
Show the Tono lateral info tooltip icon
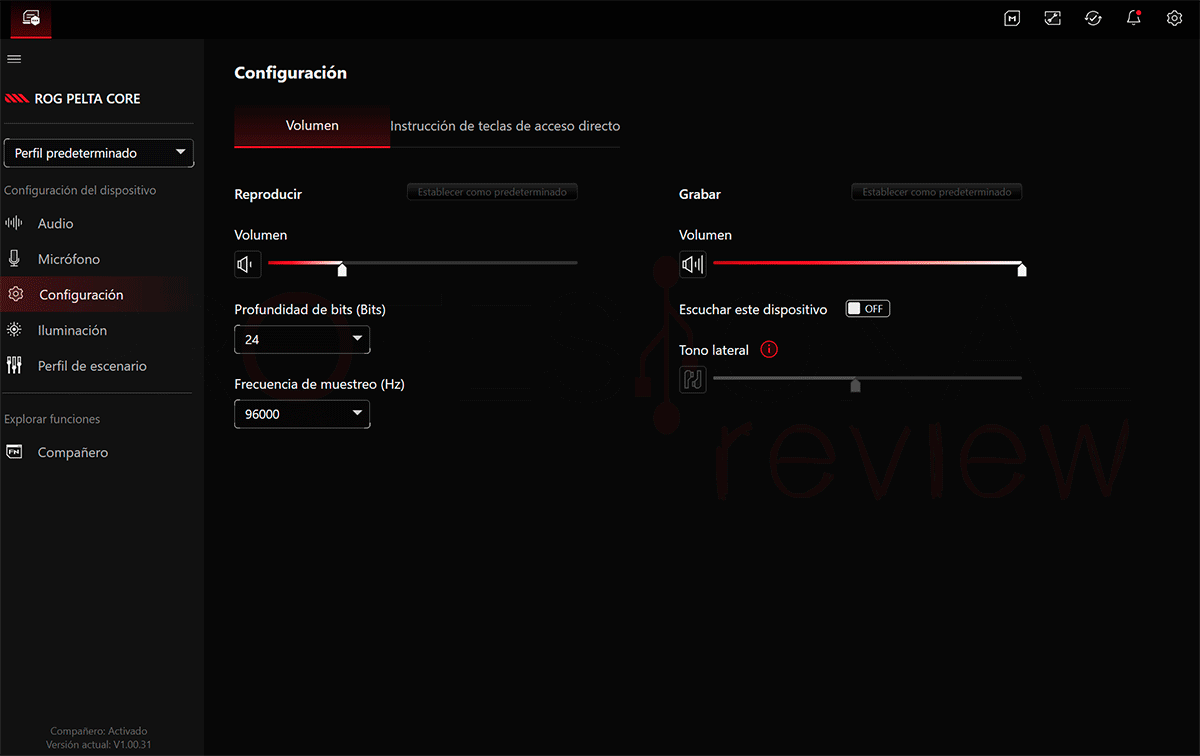click(769, 350)
